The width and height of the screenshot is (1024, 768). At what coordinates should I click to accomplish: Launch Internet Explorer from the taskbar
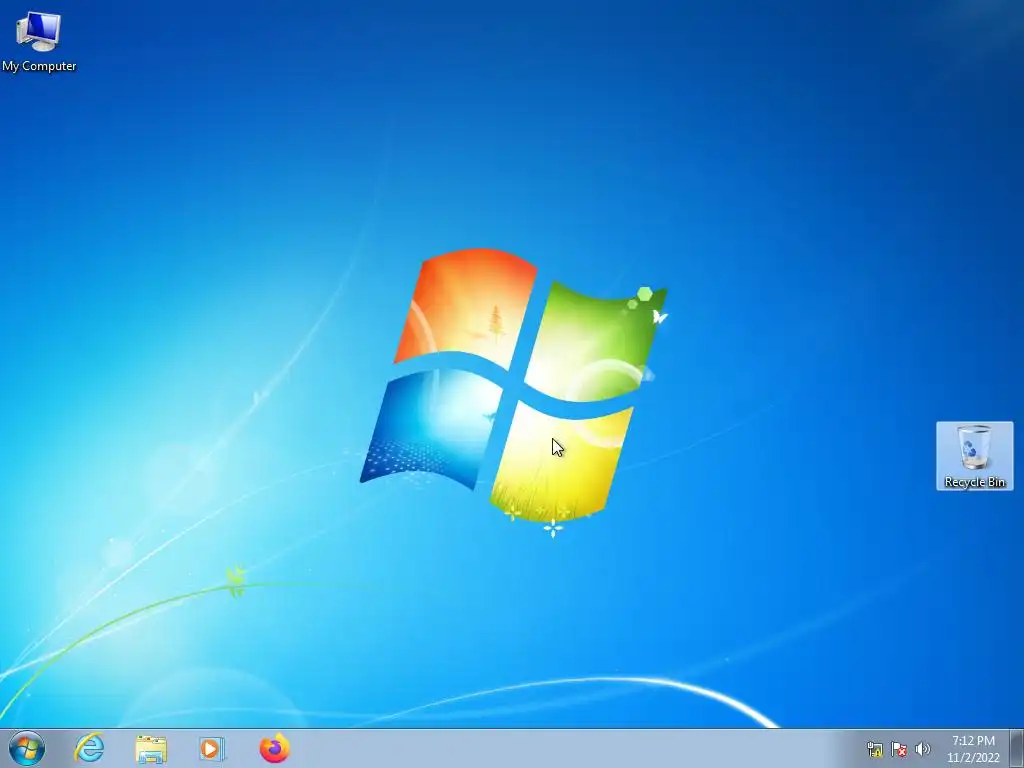coord(89,748)
